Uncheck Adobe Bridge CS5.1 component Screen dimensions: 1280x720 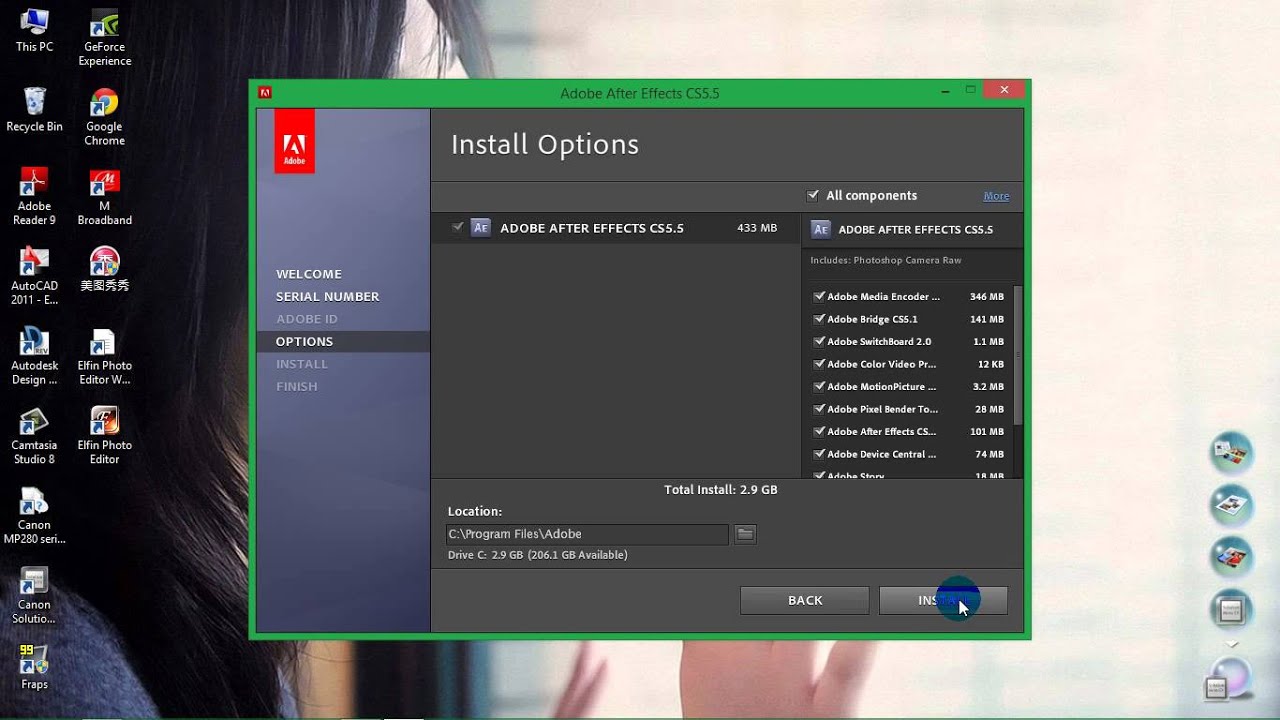(x=819, y=319)
